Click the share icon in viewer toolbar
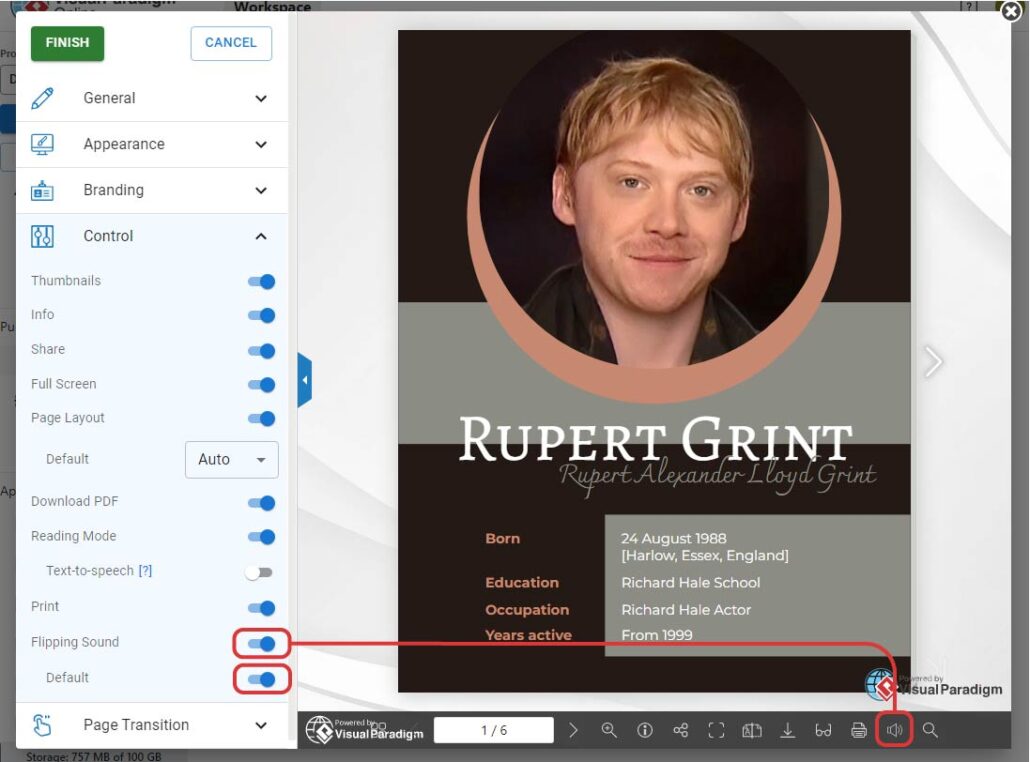The image size is (1030, 762). coord(681,730)
